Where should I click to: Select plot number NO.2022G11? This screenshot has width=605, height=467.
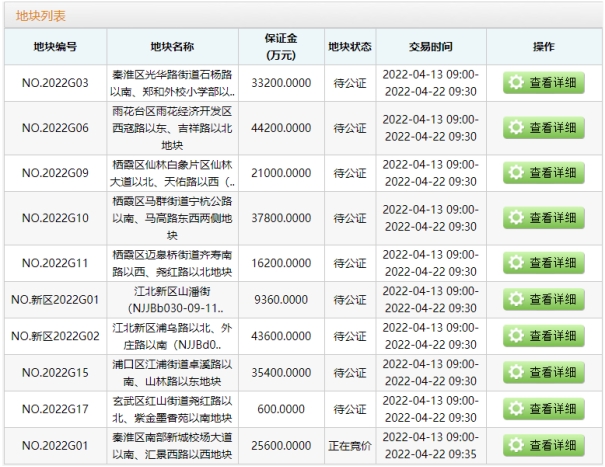[x=55, y=263]
